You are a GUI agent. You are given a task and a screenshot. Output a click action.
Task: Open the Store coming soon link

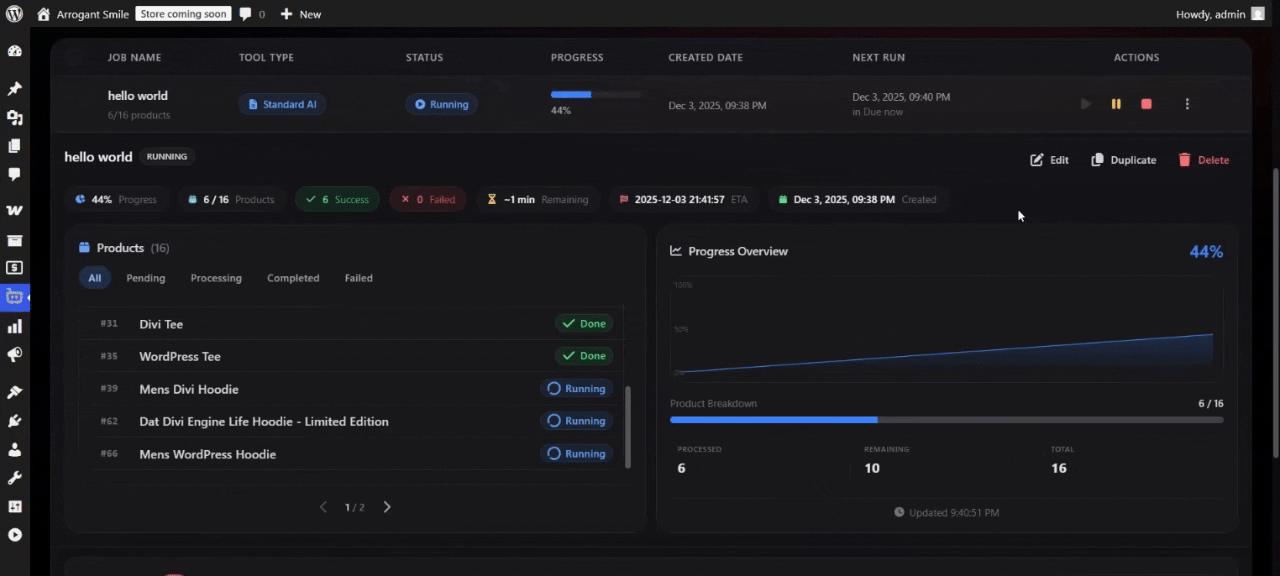click(x=183, y=13)
